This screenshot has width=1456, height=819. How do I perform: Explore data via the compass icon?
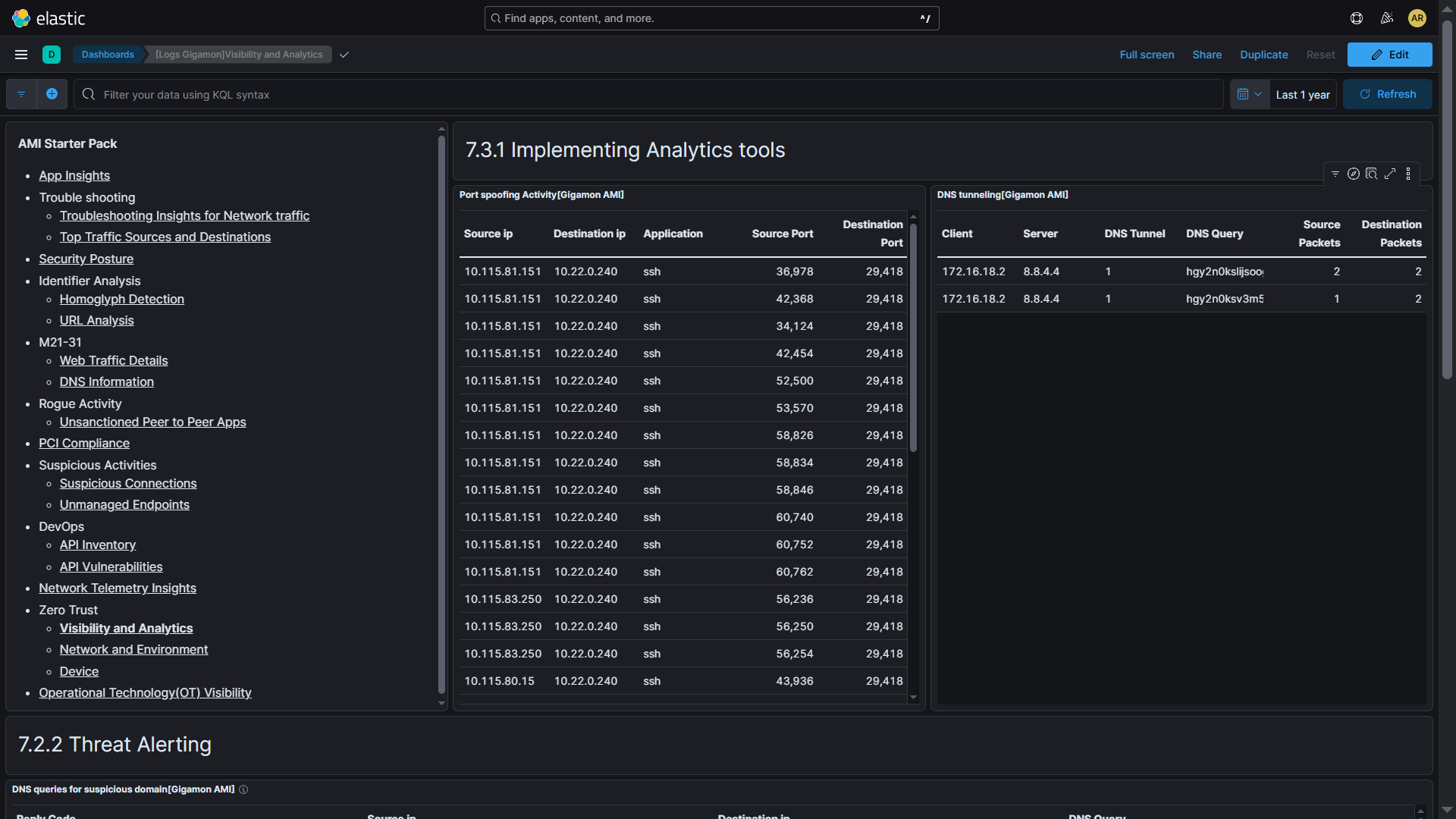(x=1354, y=173)
